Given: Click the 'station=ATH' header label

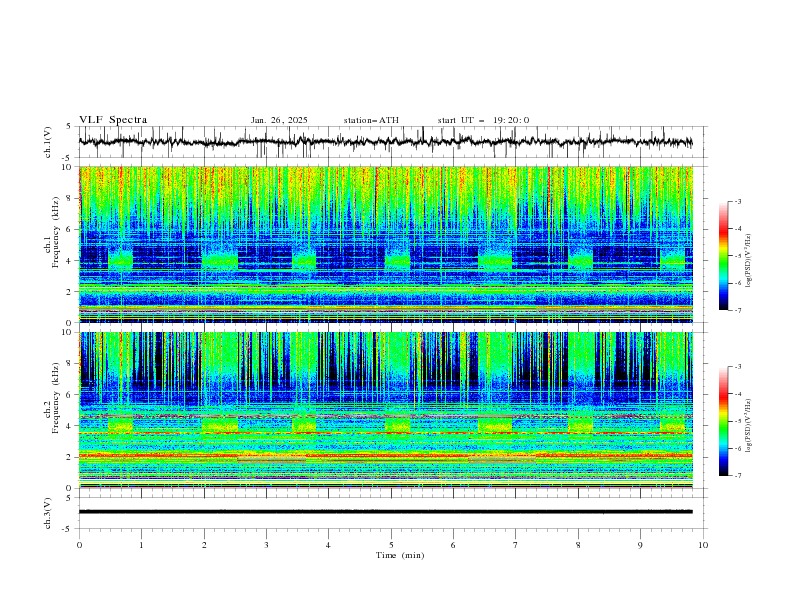Looking at the screenshot, I should (x=371, y=120).
